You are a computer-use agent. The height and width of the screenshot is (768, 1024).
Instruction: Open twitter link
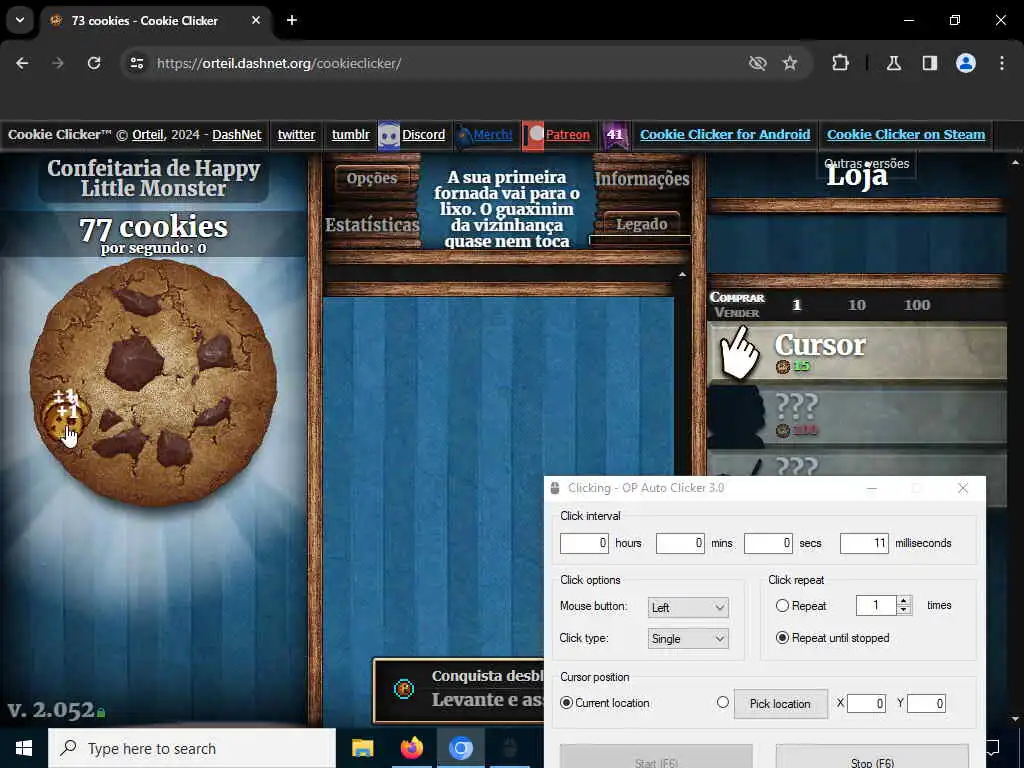click(x=296, y=135)
